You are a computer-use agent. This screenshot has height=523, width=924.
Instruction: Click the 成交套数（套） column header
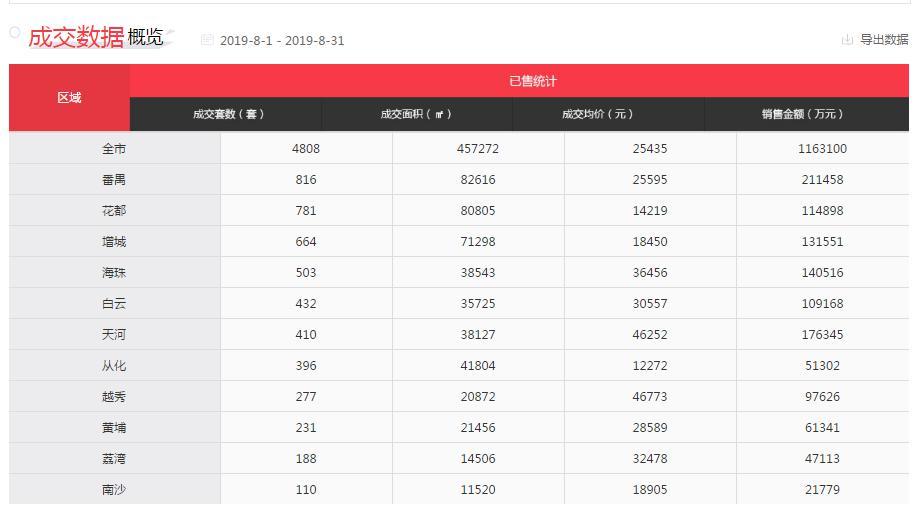228,114
